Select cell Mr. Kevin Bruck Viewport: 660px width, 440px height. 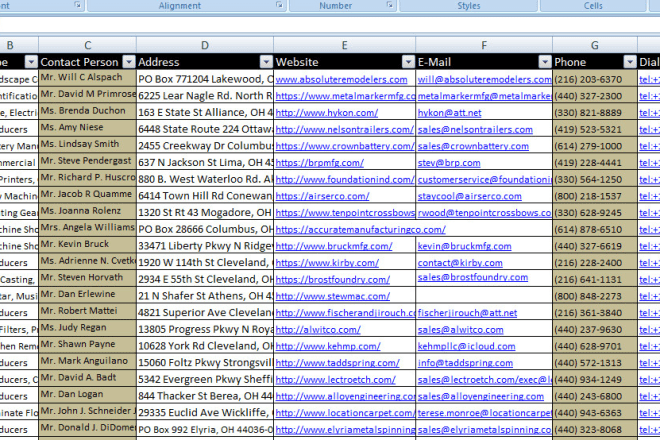click(x=88, y=245)
